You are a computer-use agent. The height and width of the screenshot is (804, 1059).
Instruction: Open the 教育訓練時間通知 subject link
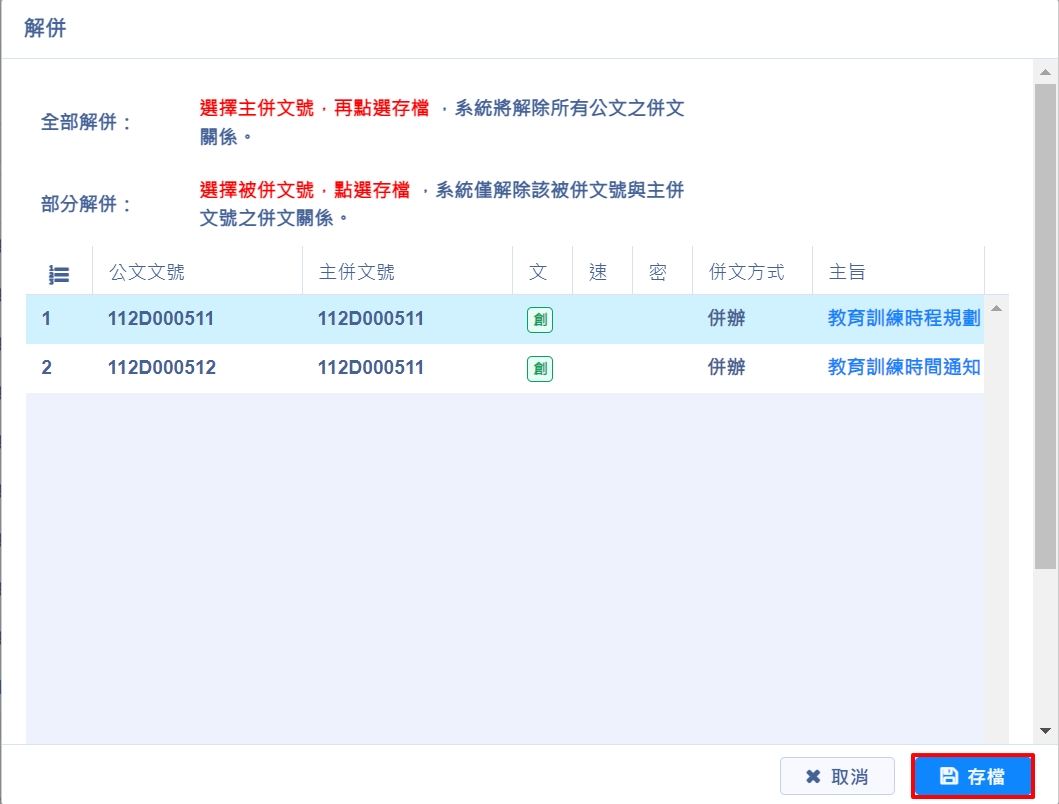(904, 368)
